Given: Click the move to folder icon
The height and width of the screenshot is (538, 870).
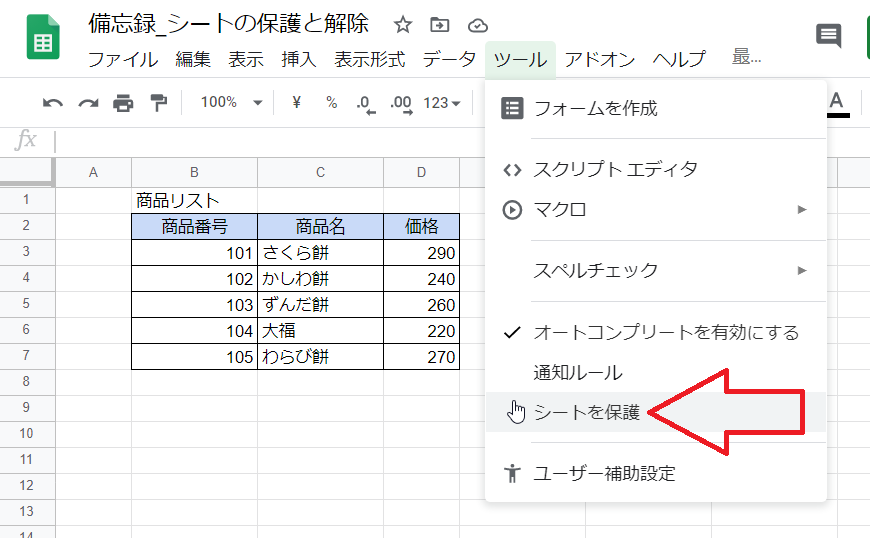Looking at the screenshot, I should (x=439, y=25).
